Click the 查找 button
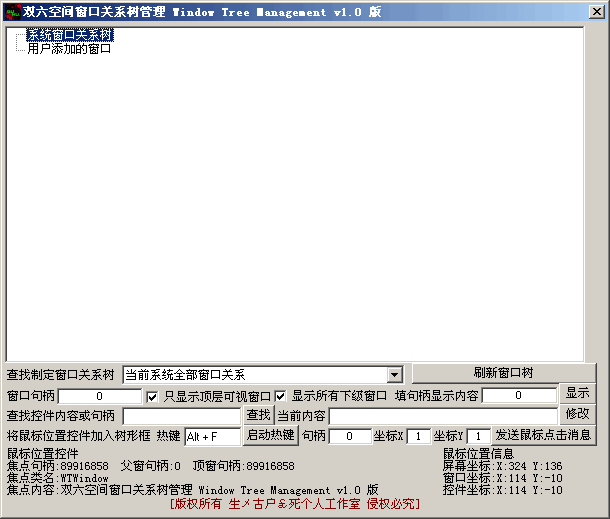610x519 pixels. pos(259,415)
